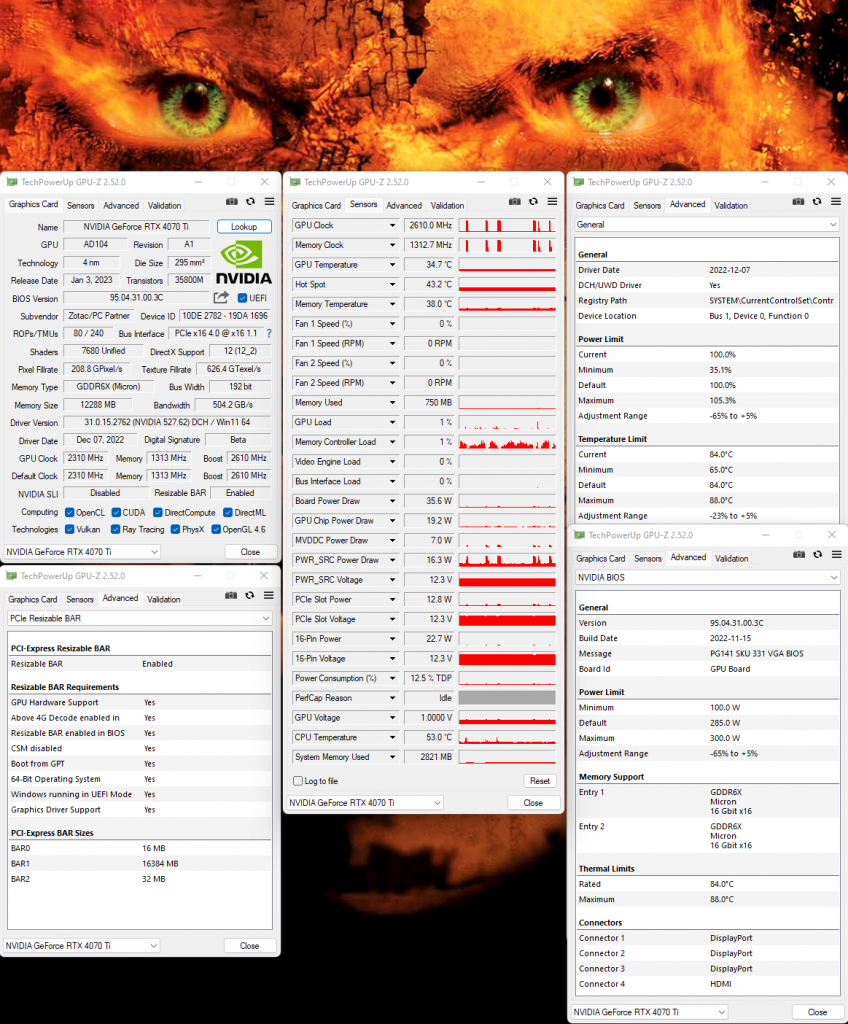848x1024 pixels.
Task: Click camera icon in NVIDIA BIOS window
Action: tap(799, 554)
